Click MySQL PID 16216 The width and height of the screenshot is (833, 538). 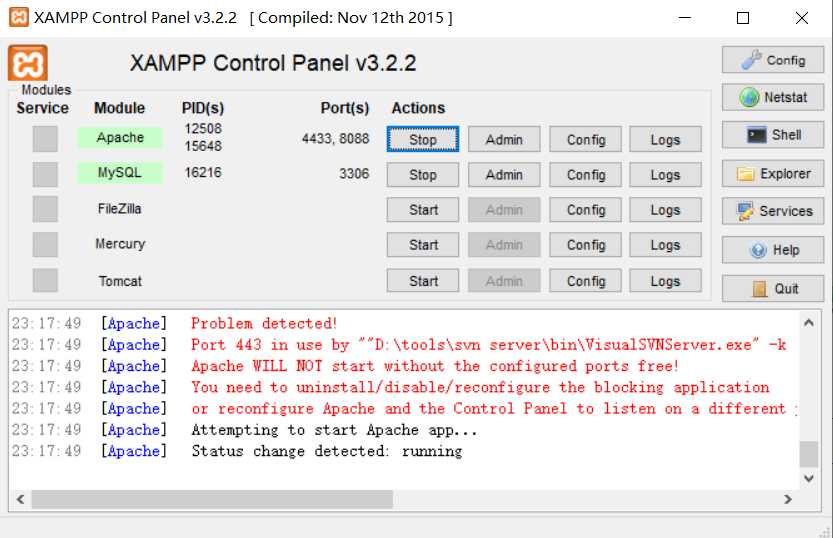coord(202,173)
